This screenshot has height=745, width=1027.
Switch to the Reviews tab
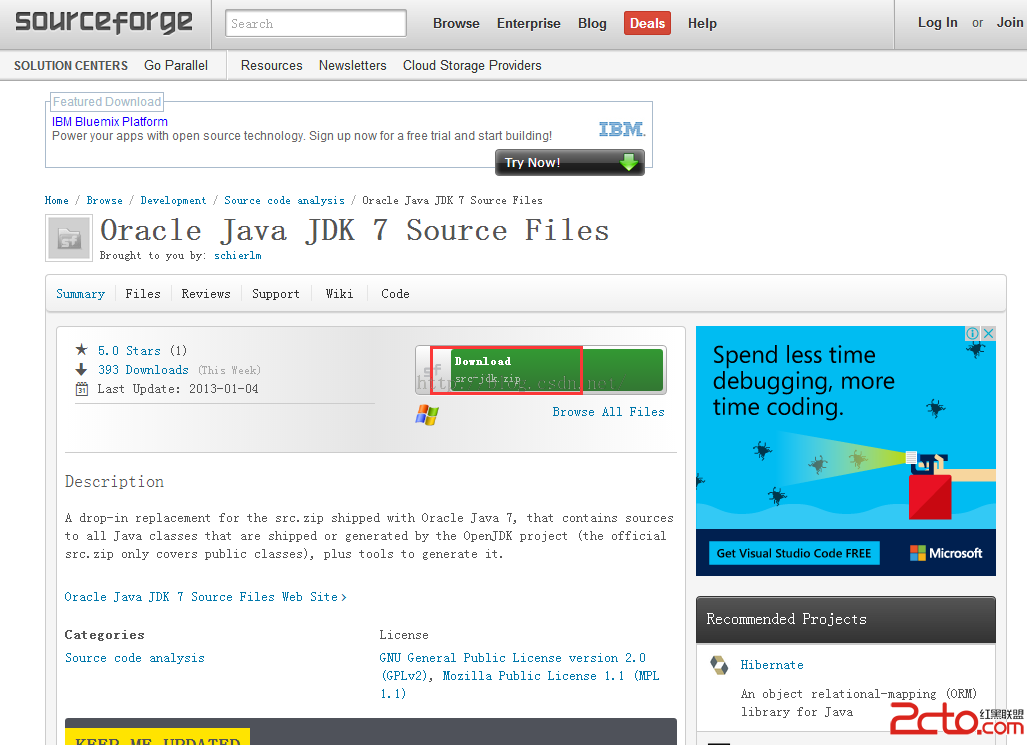pos(206,294)
